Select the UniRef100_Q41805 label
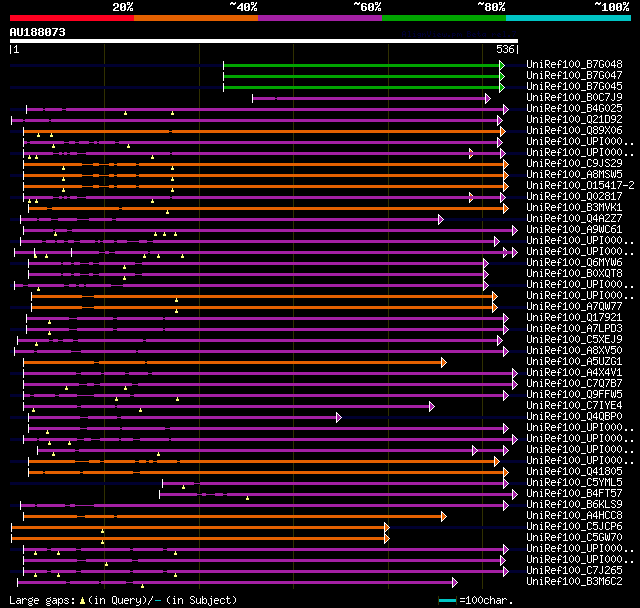The width and height of the screenshot is (640, 608). [x=574, y=472]
